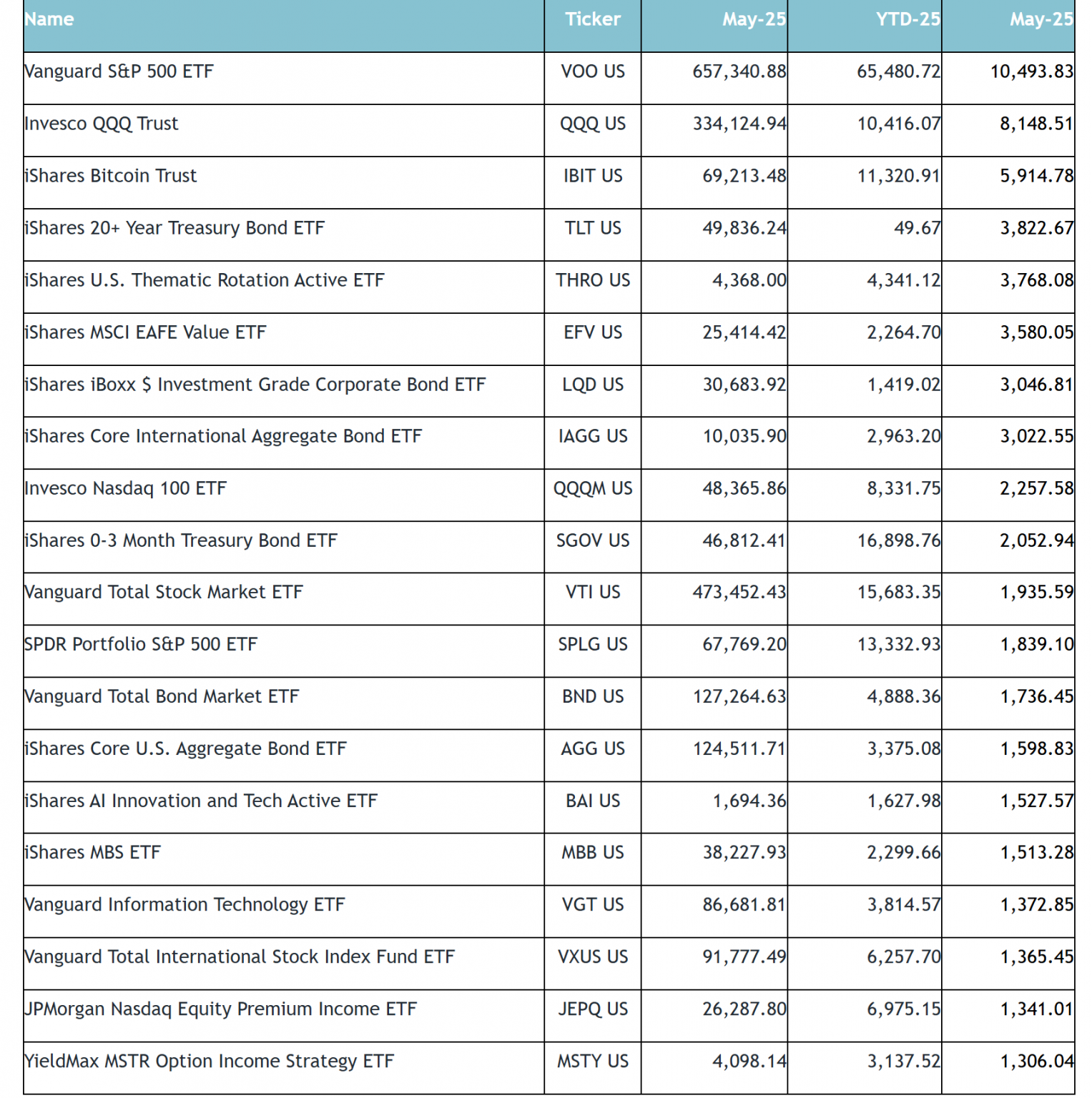Select the QQQ US ticker cell
The image size is (1092, 1098).
592,124
